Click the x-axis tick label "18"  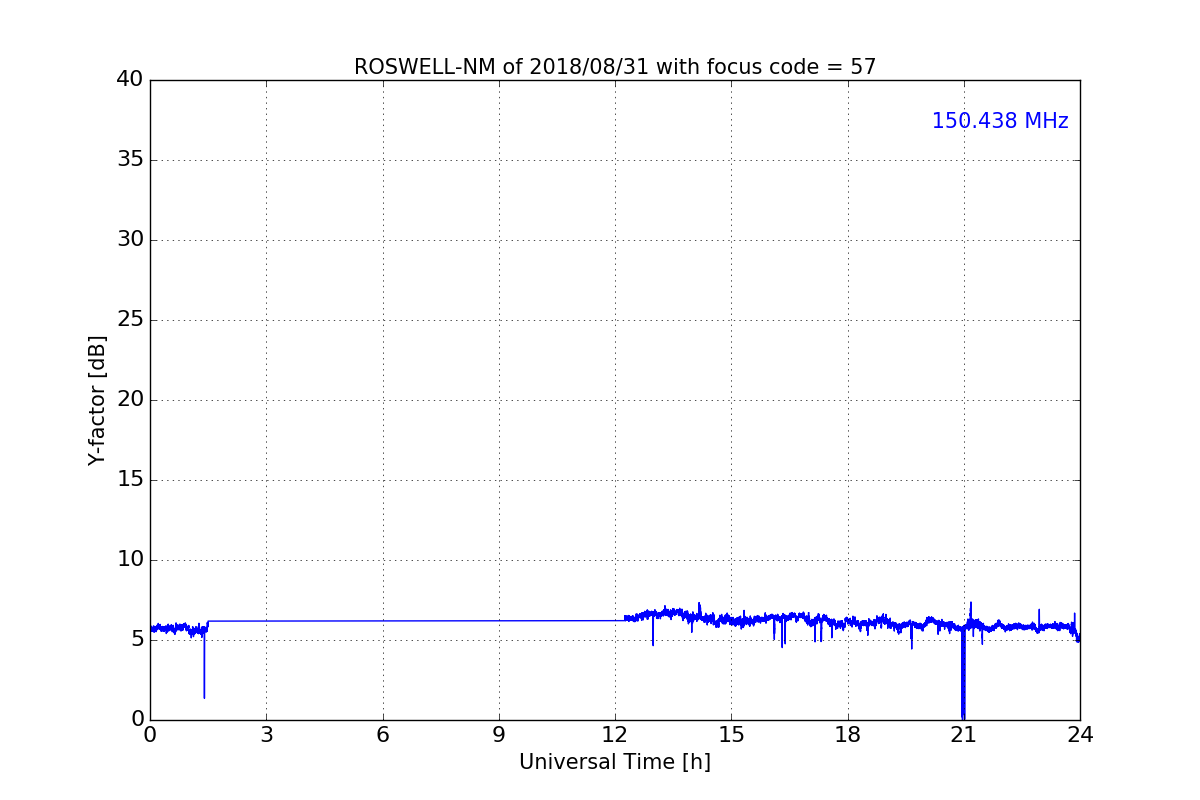[x=848, y=735]
